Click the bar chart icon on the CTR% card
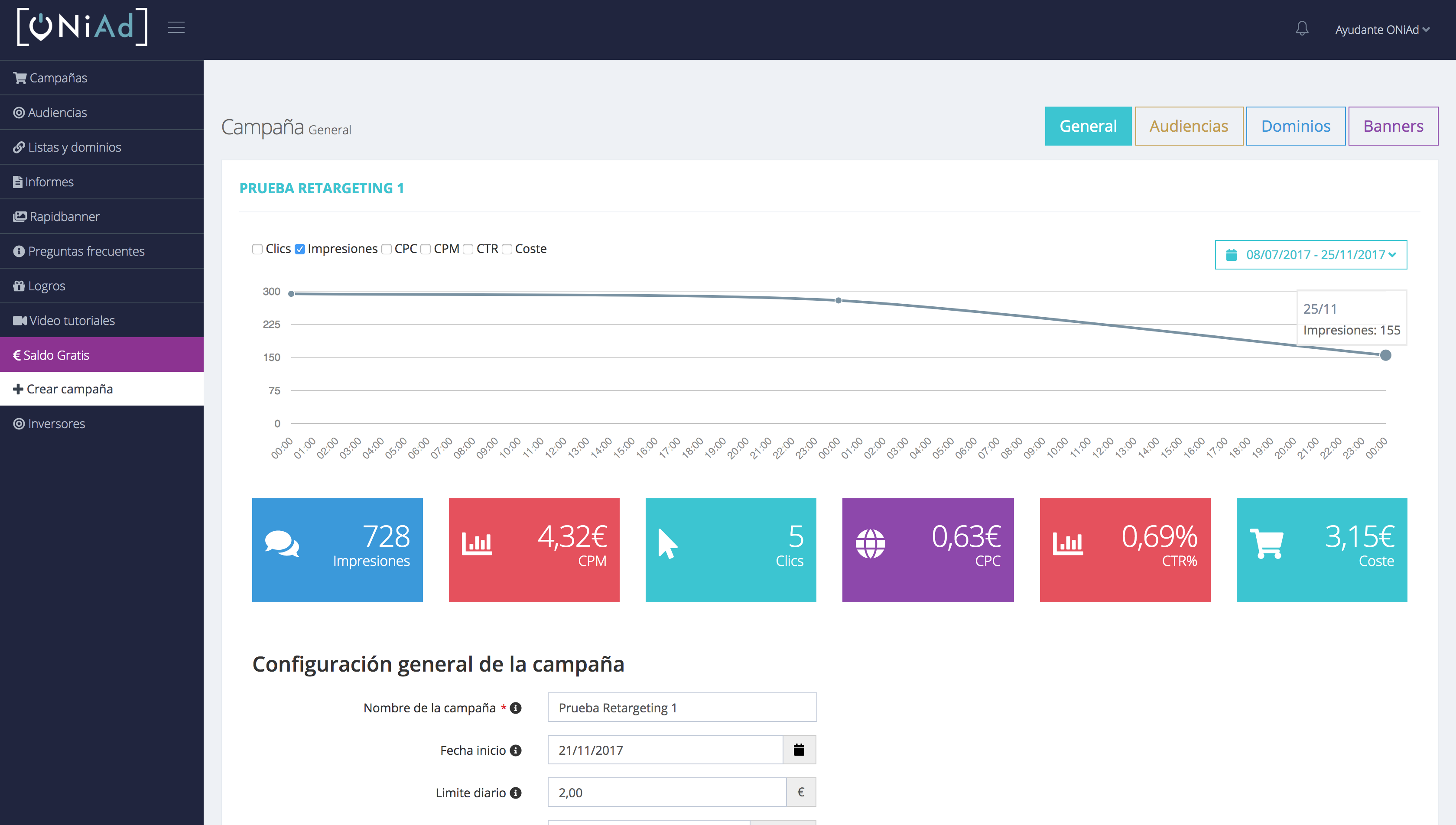This screenshot has width=1456, height=825. pyautogui.click(x=1068, y=543)
